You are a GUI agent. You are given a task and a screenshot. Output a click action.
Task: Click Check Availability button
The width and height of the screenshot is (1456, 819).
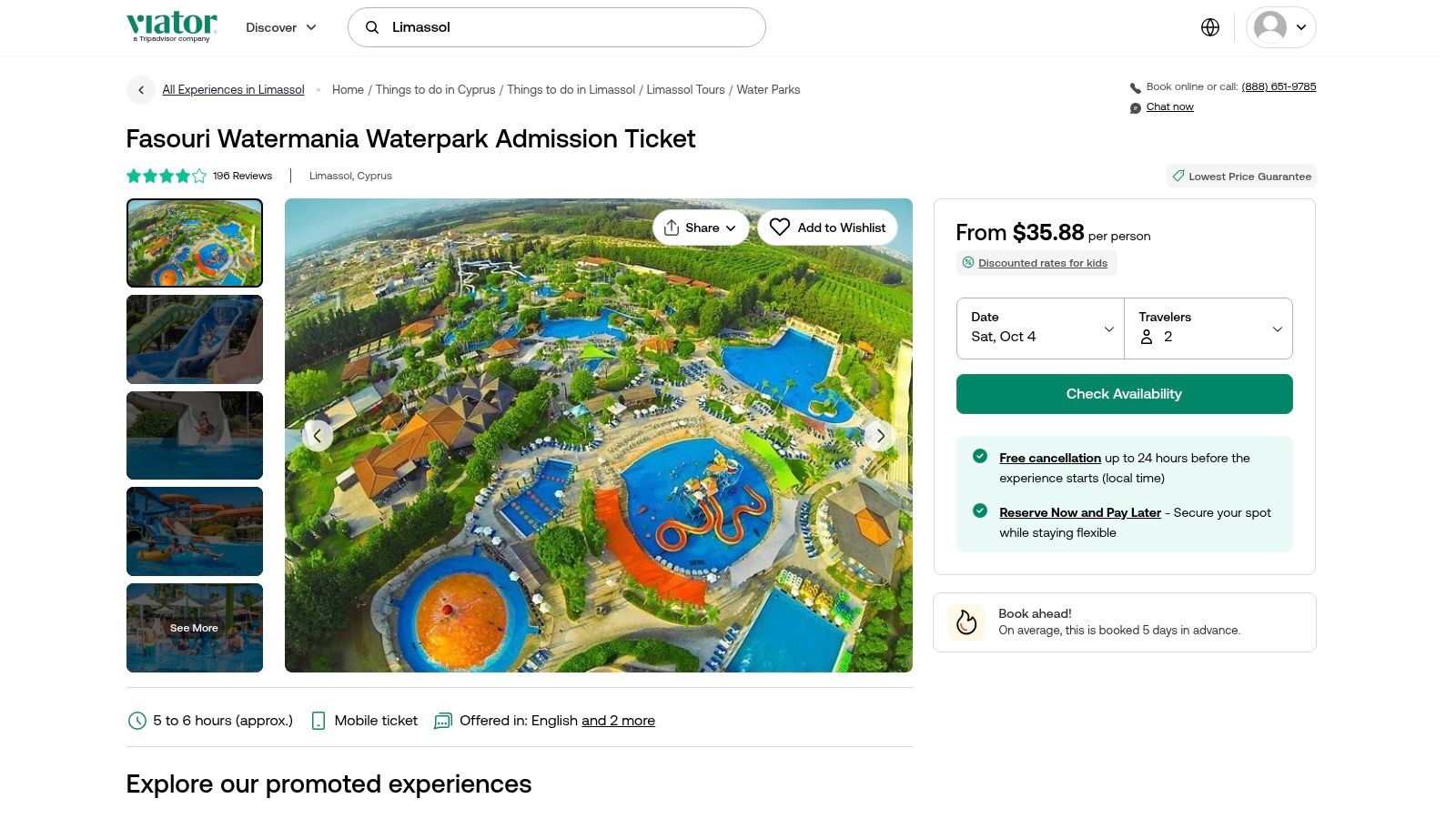[1124, 394]
